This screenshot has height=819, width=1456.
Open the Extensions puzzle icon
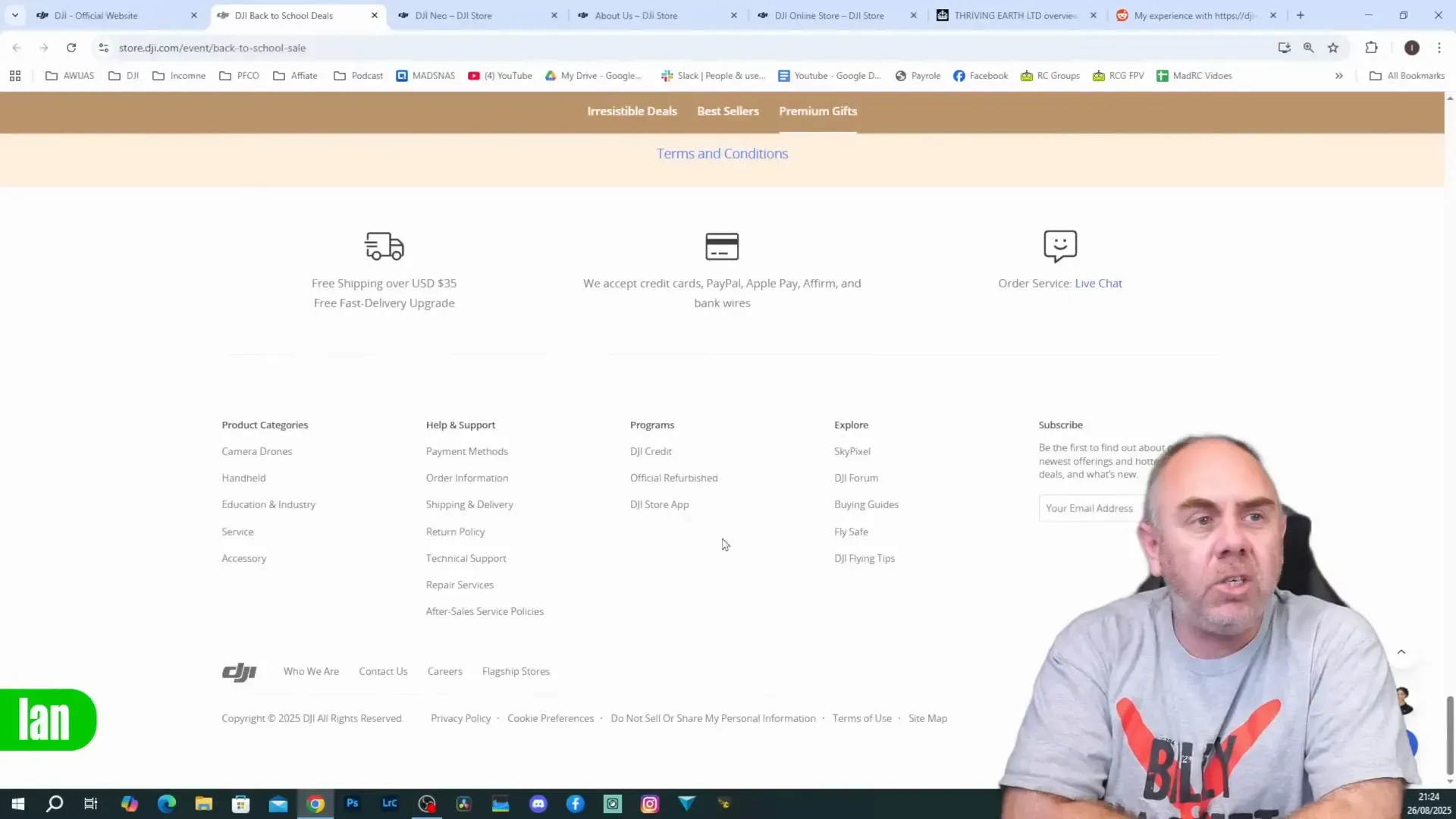1371,48
